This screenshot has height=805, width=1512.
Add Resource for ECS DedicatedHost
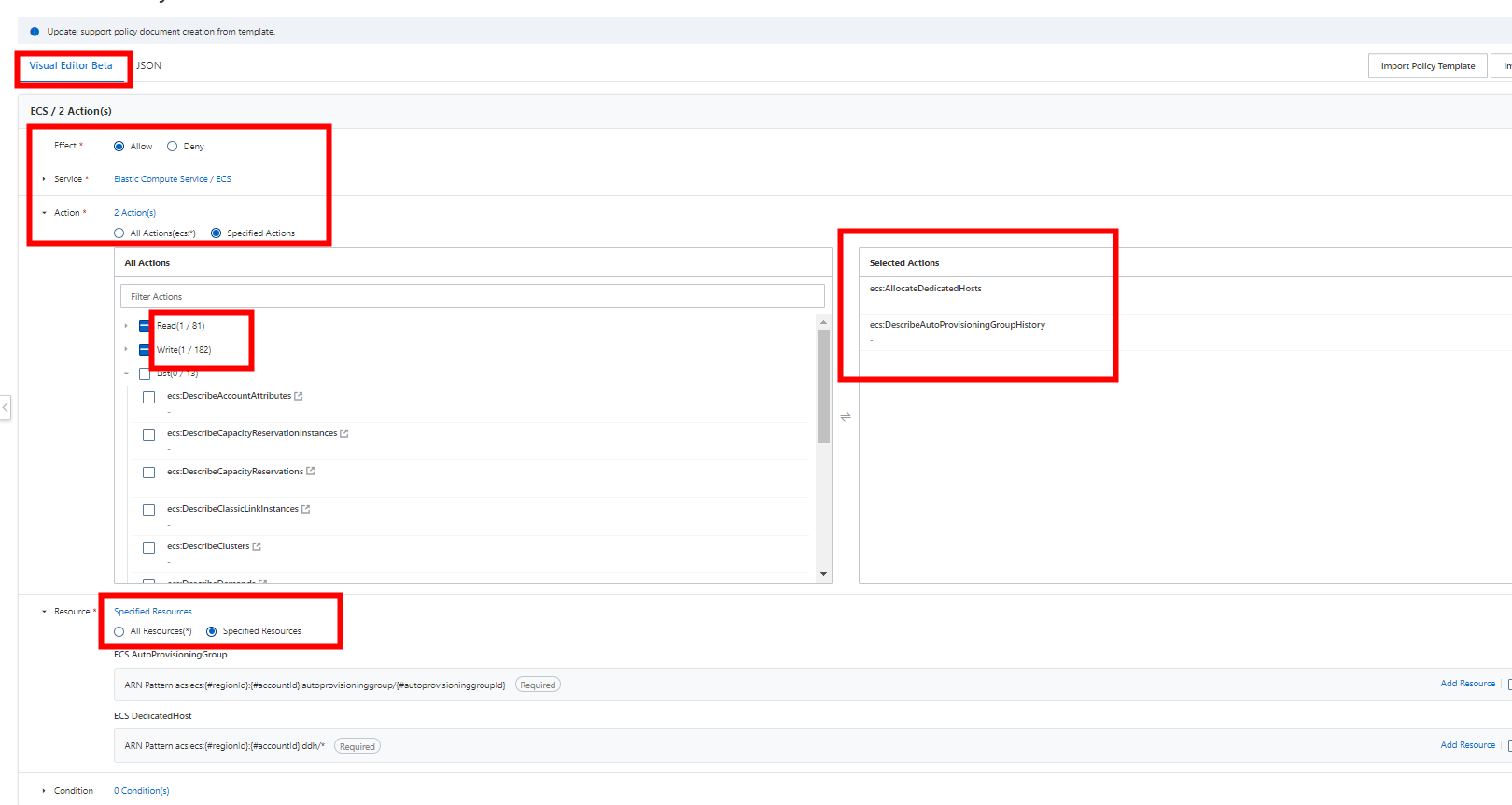[x=1467, y=745]
